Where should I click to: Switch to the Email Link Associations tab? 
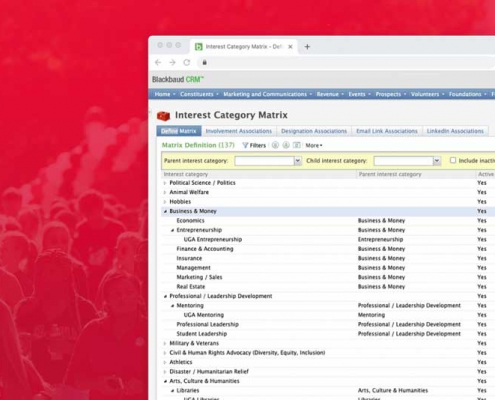click(x=387, y=131)
